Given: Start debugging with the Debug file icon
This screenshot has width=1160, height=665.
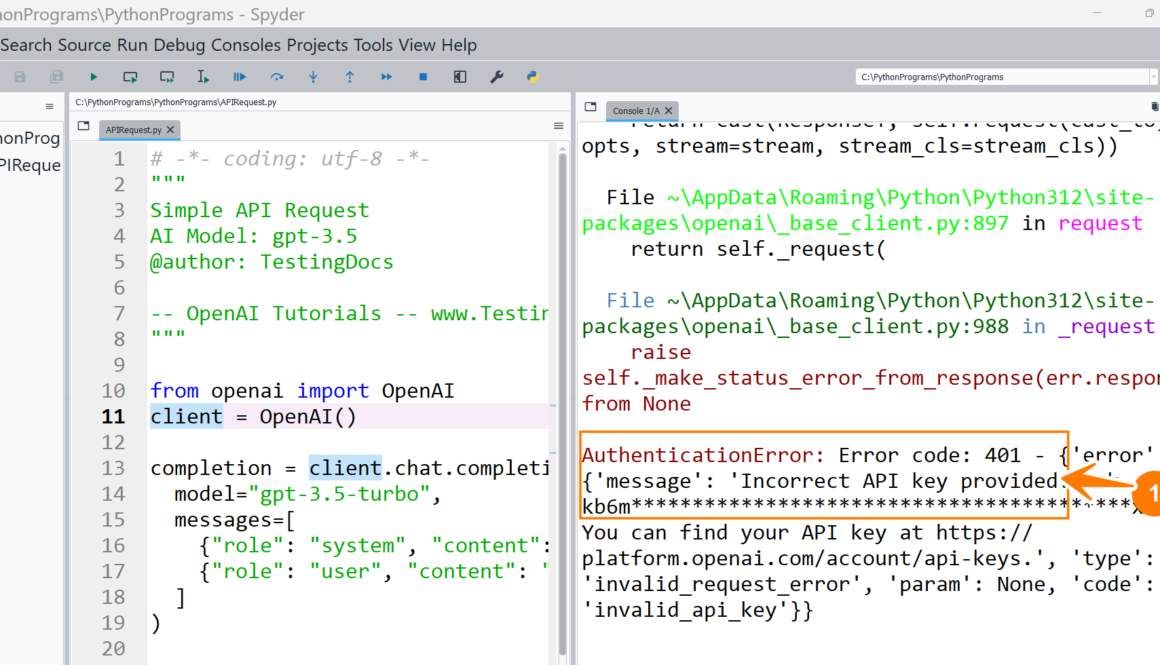Looking at the screenshot, I should (240, 77).
